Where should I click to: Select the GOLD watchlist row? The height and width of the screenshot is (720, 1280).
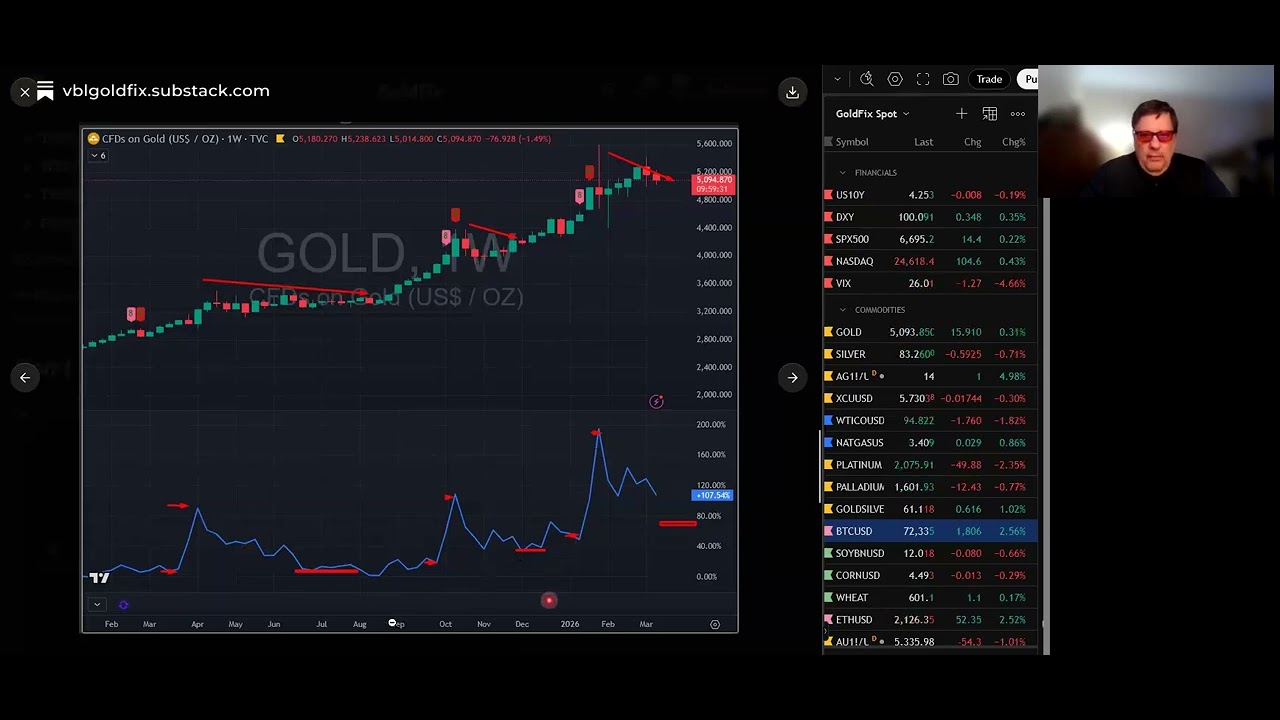pyautogui.click(x=930, y=332)
